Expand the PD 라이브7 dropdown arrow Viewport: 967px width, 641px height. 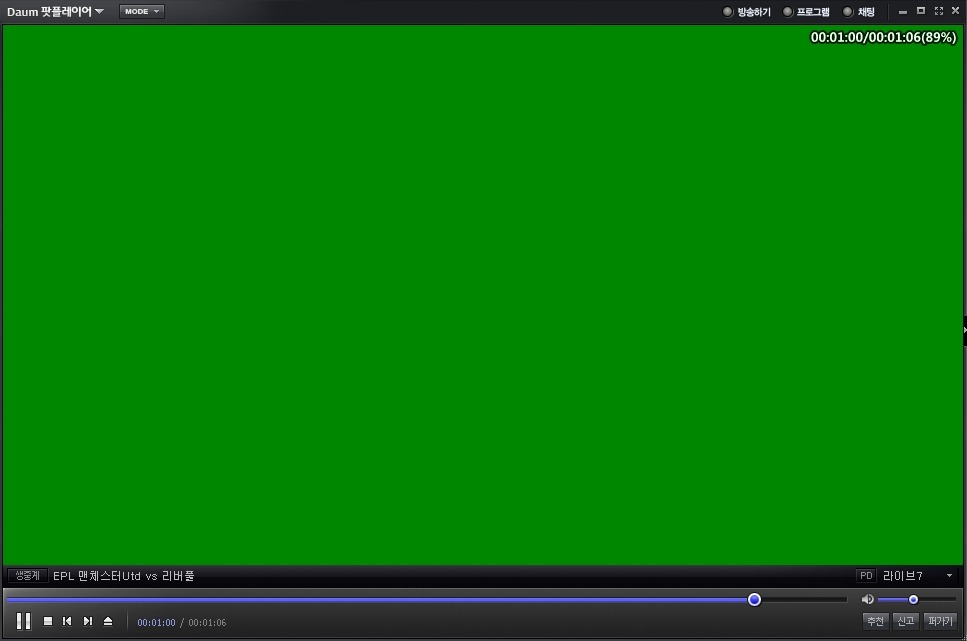tap(949, 576)
